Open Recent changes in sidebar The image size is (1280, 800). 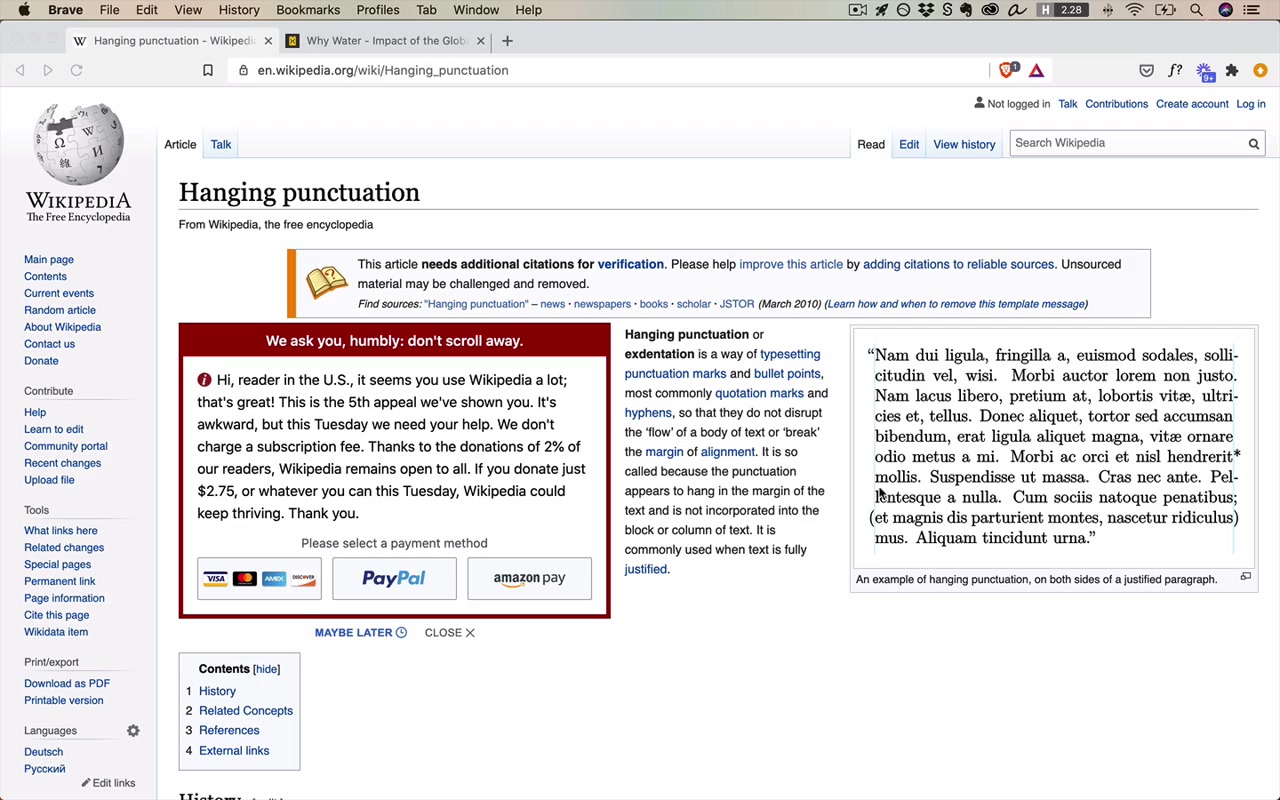[62, 463]
